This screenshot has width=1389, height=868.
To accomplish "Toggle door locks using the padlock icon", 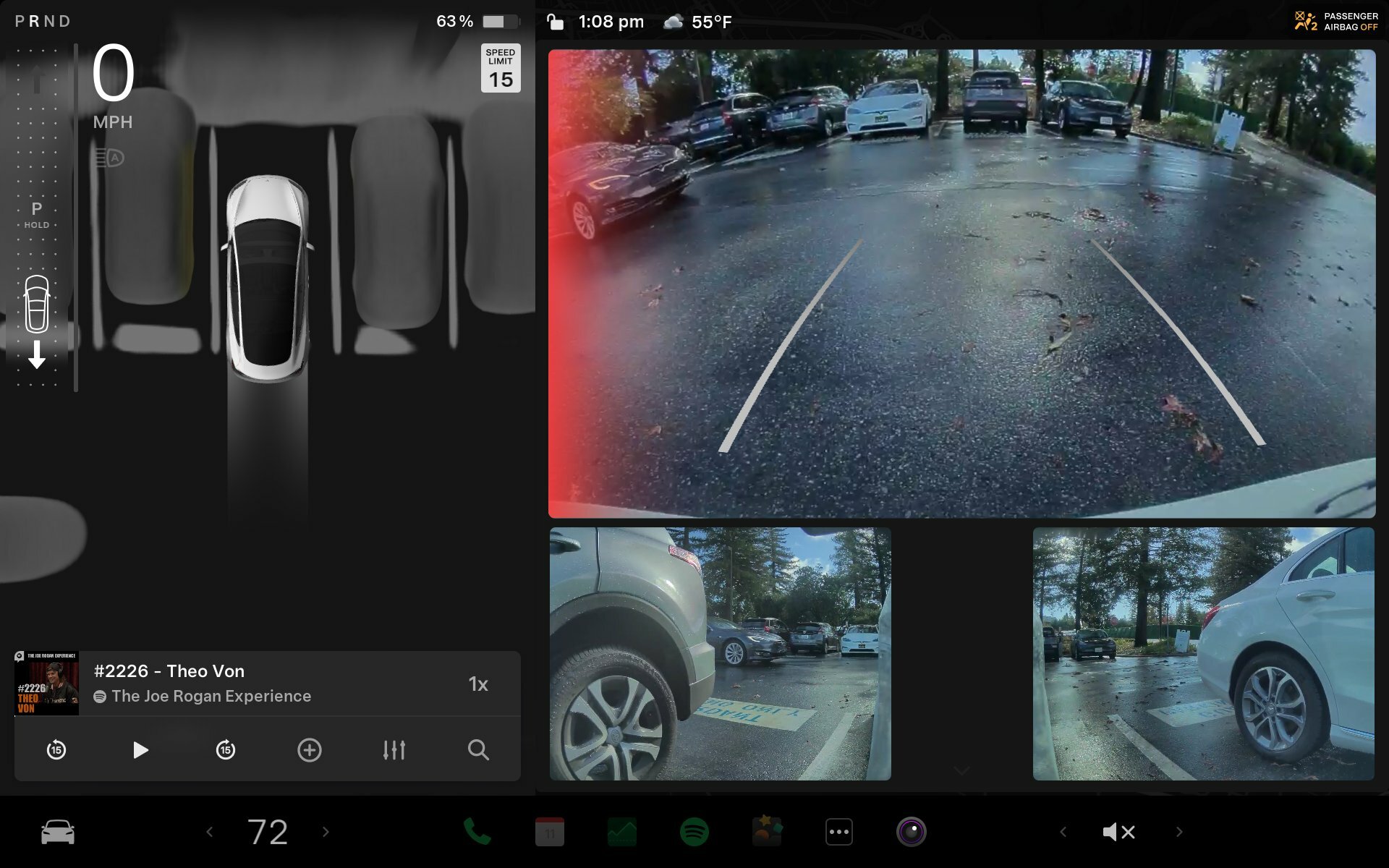I will [x=556, y=22].
